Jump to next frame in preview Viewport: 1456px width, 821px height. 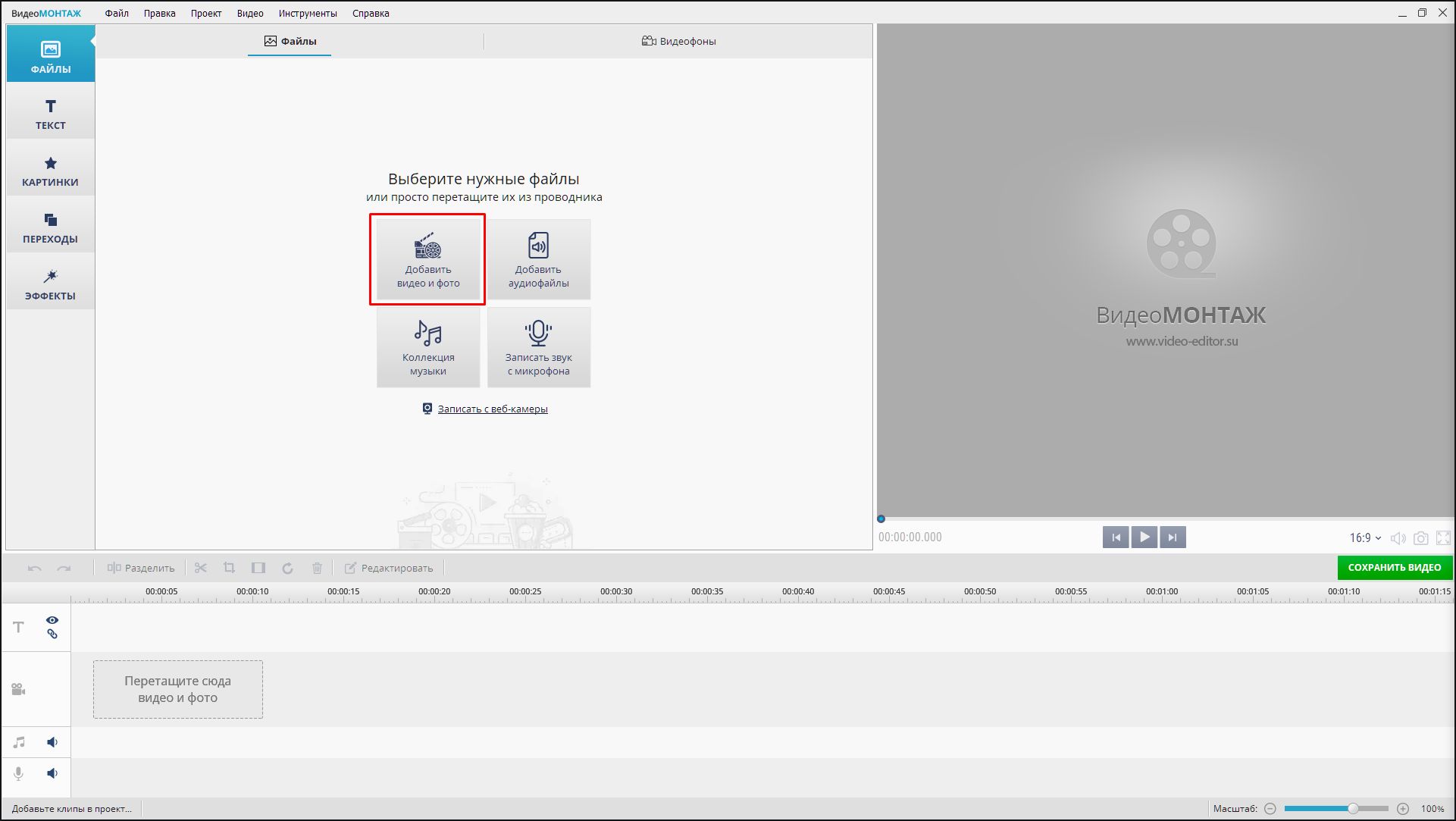[x=1173, y=537]
